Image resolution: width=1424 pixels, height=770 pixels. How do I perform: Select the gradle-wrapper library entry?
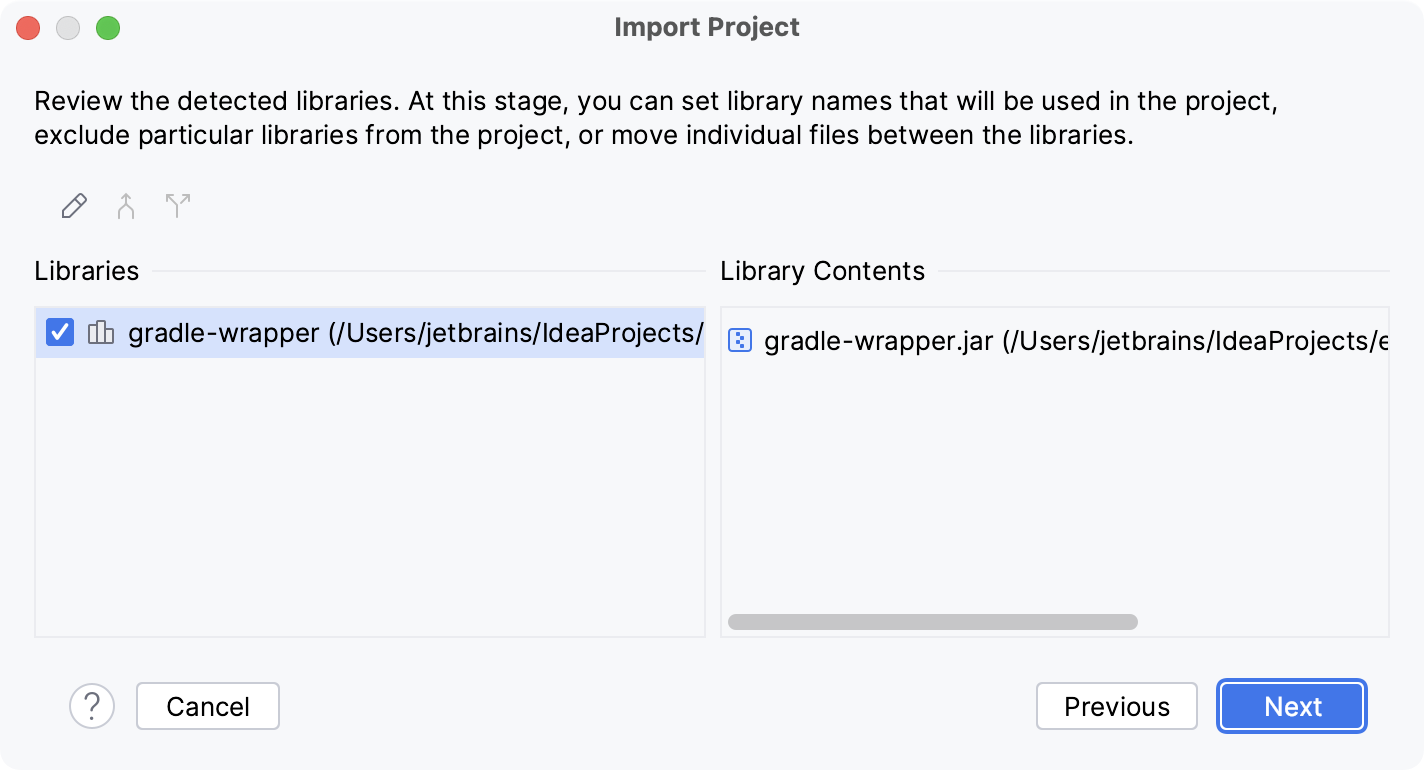pyautogui.click(x=300, y=333)
